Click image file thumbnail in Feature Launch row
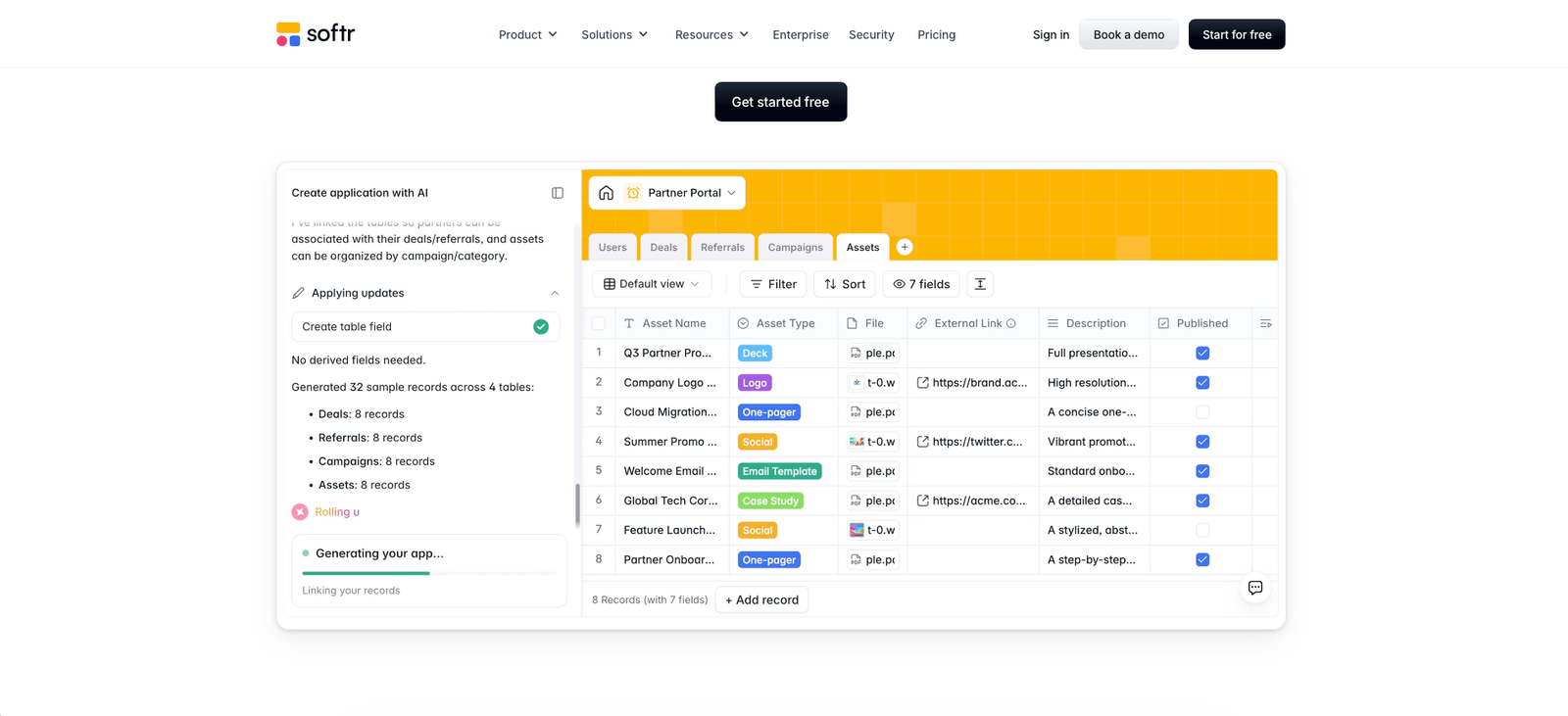This screenshot has width=1568, height=716. 857,530
